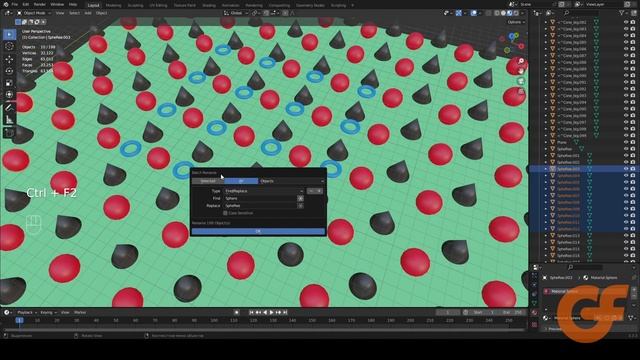Toggle viewport gizmos button
Image resolution: width=640 pixels, height=360 pixels.
(x=458, y=13)
